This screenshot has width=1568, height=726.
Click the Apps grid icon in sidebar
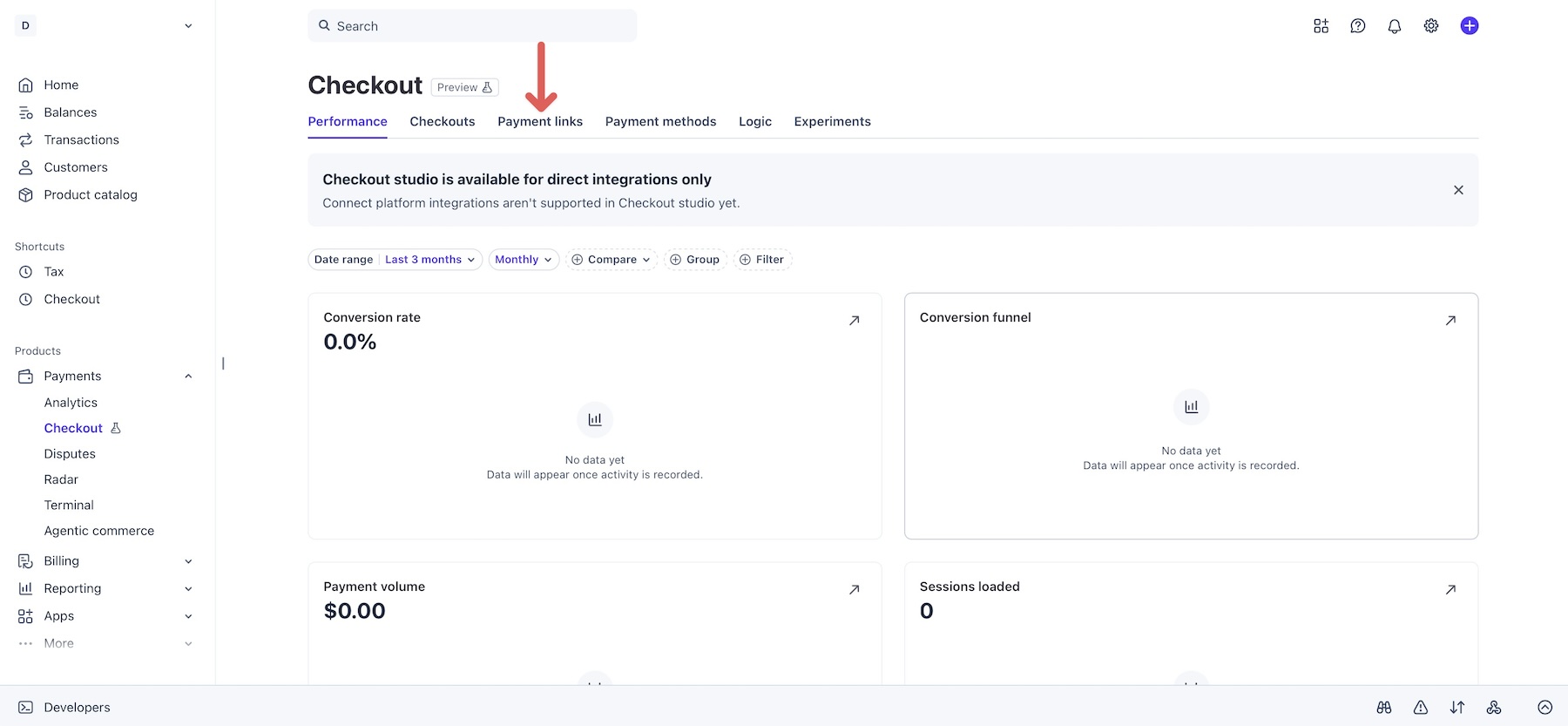coord(26,616)
